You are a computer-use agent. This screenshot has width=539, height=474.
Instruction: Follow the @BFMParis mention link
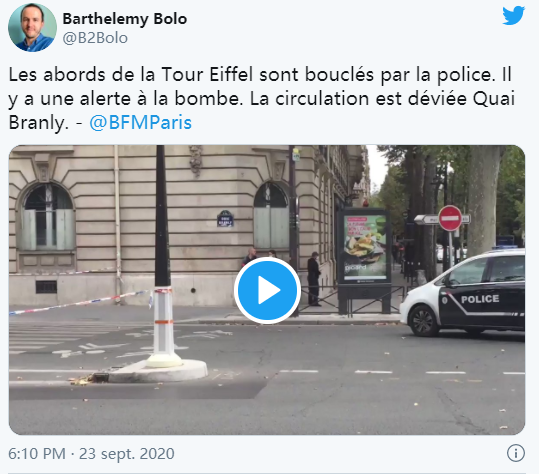pos(140,123)
